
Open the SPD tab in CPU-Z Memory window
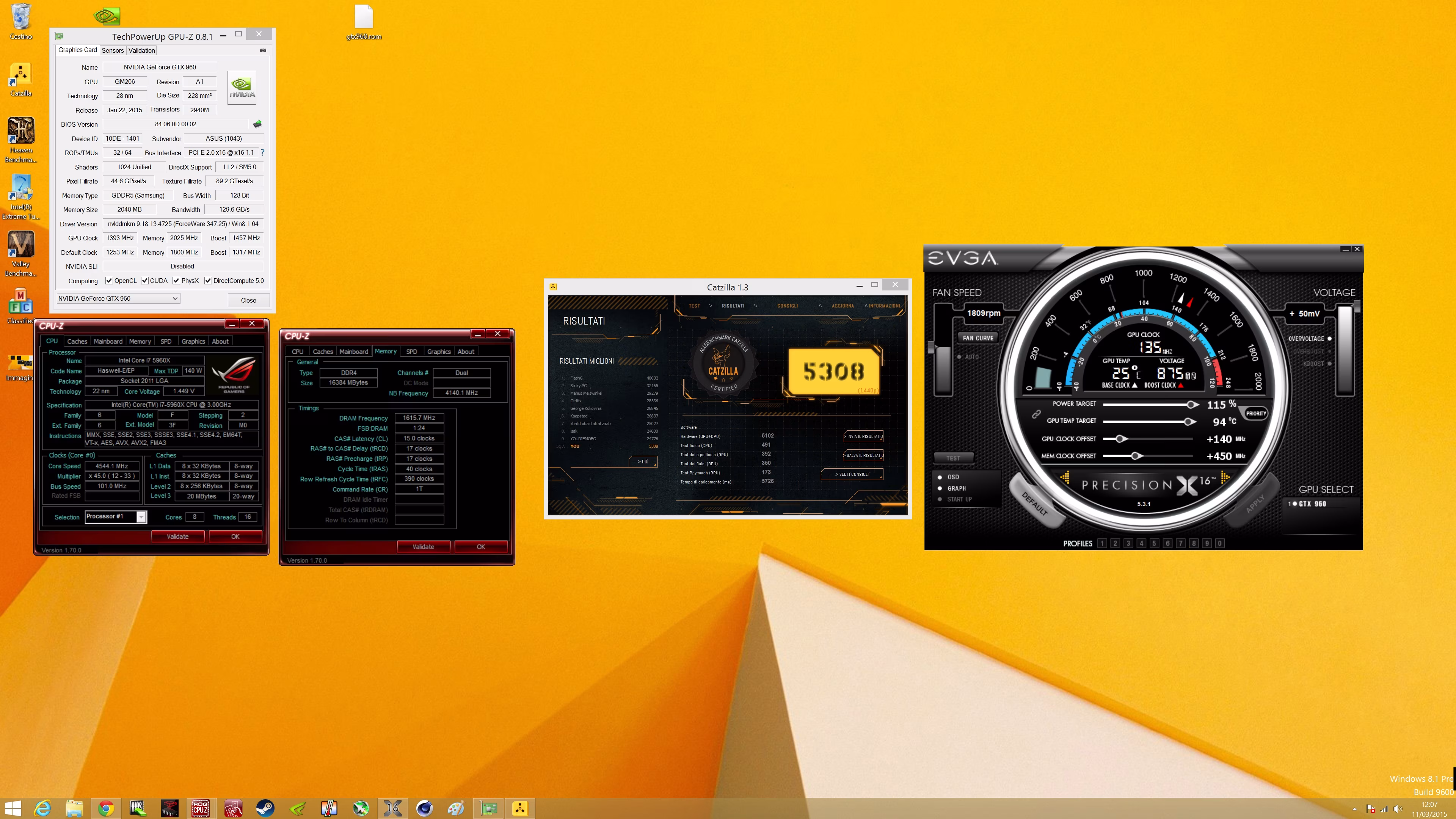coord(411,351)
